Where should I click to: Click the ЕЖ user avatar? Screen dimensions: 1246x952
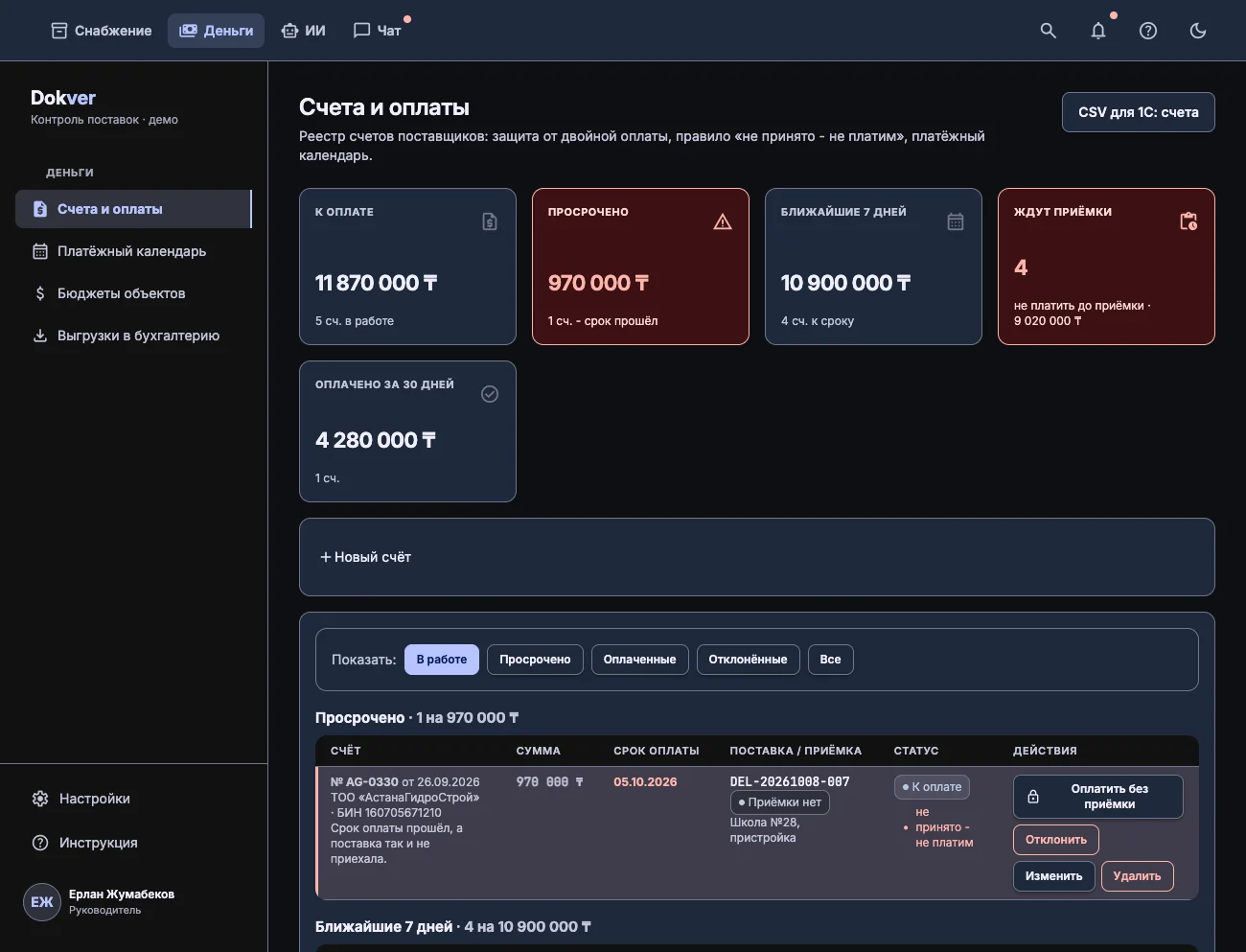click(42, 902)
